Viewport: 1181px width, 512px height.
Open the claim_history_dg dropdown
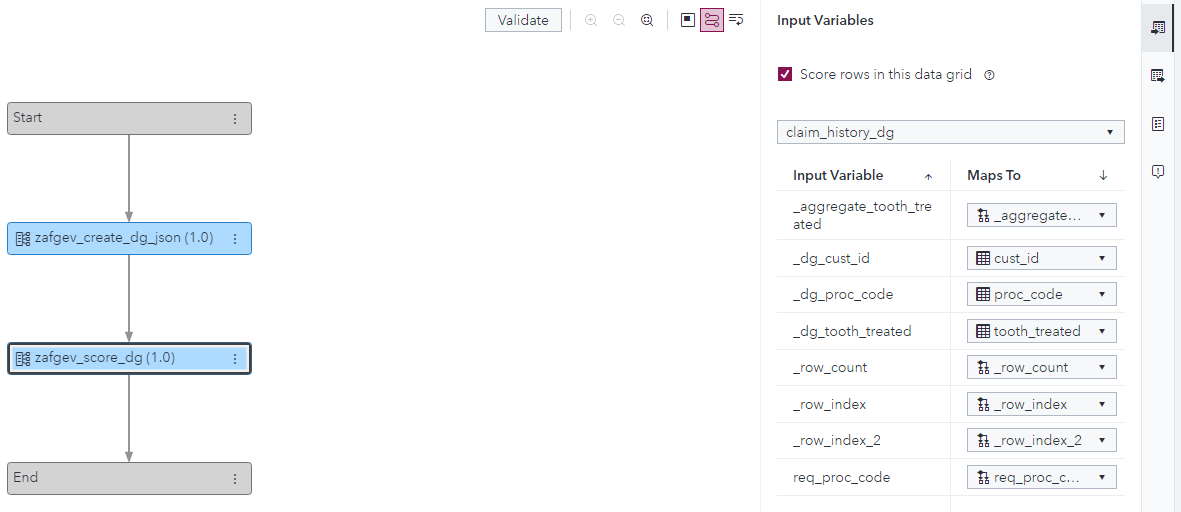pos(950,132)
